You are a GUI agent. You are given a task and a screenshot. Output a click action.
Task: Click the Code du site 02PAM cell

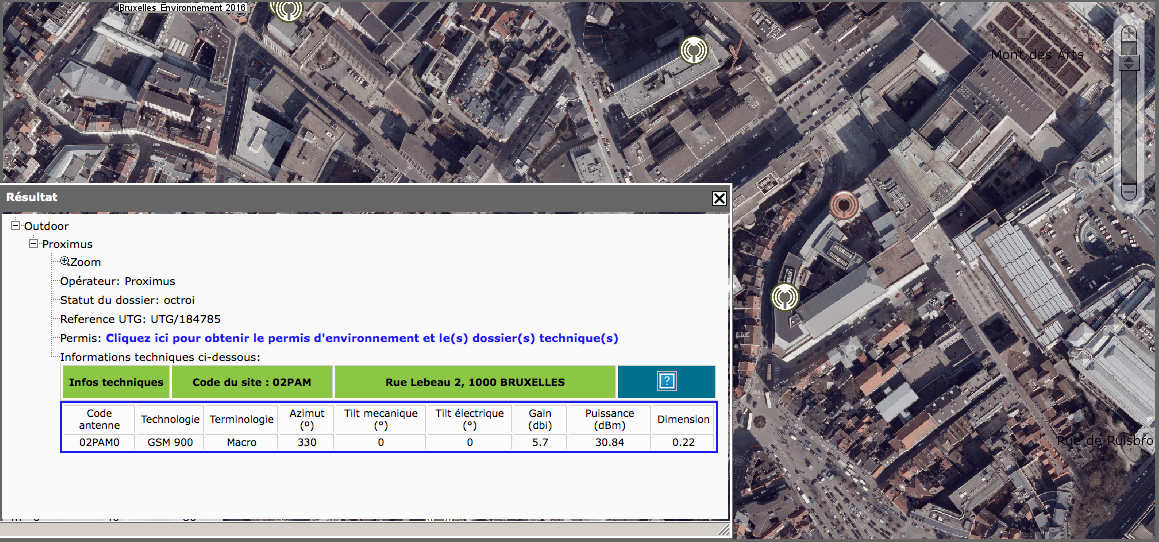click(252, 382)
